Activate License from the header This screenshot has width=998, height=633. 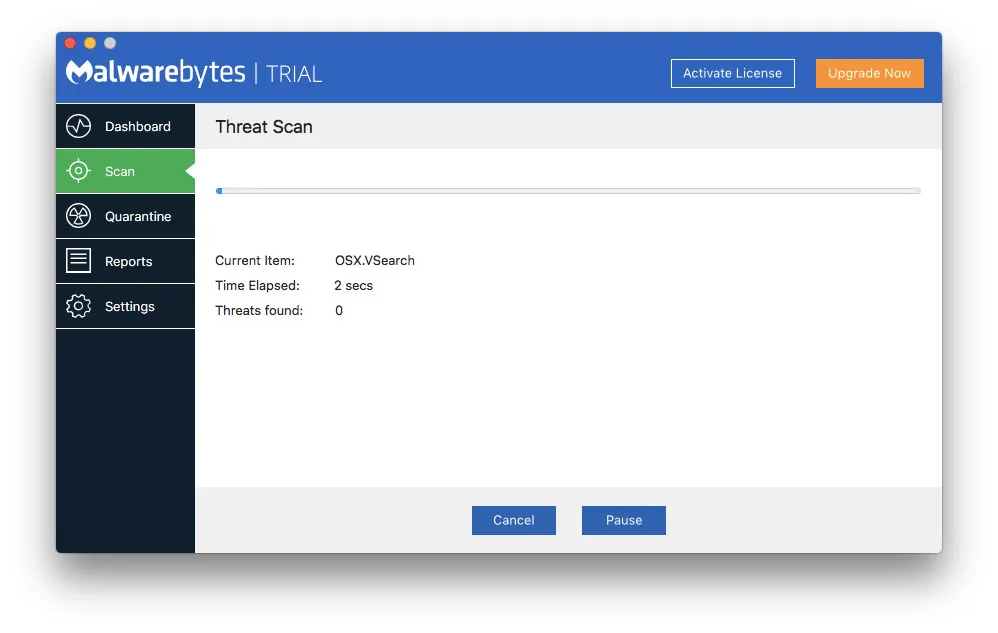point(732,73)
